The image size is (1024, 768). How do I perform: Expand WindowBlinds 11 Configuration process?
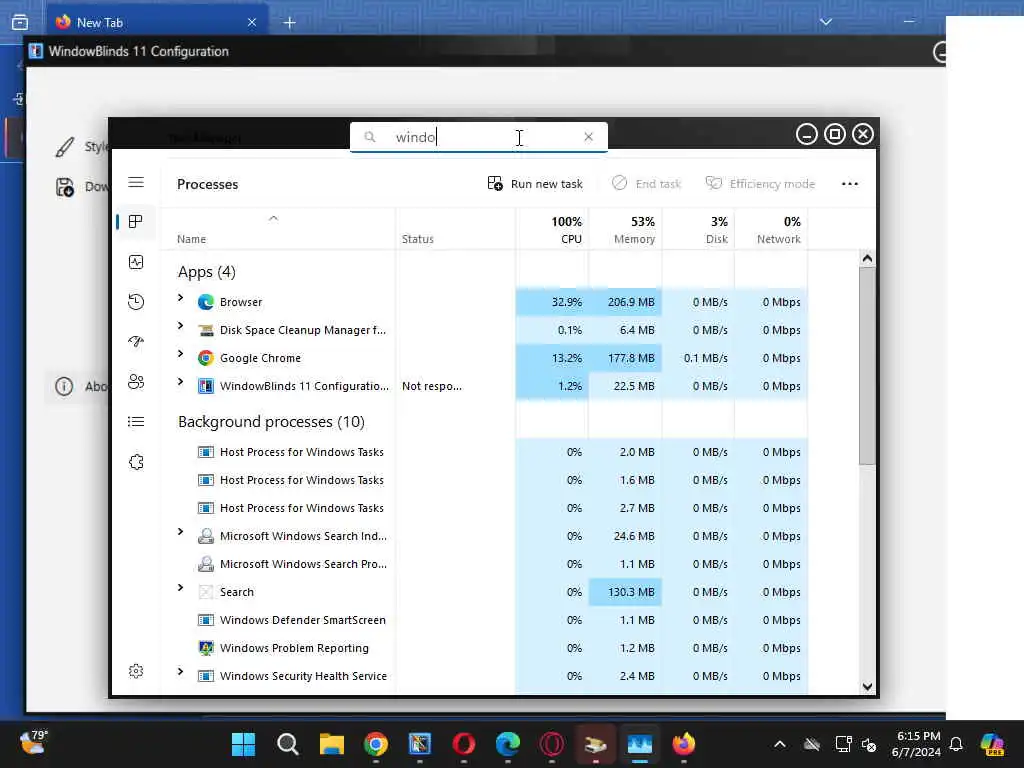pyautogui.click(x=180, y=382)
